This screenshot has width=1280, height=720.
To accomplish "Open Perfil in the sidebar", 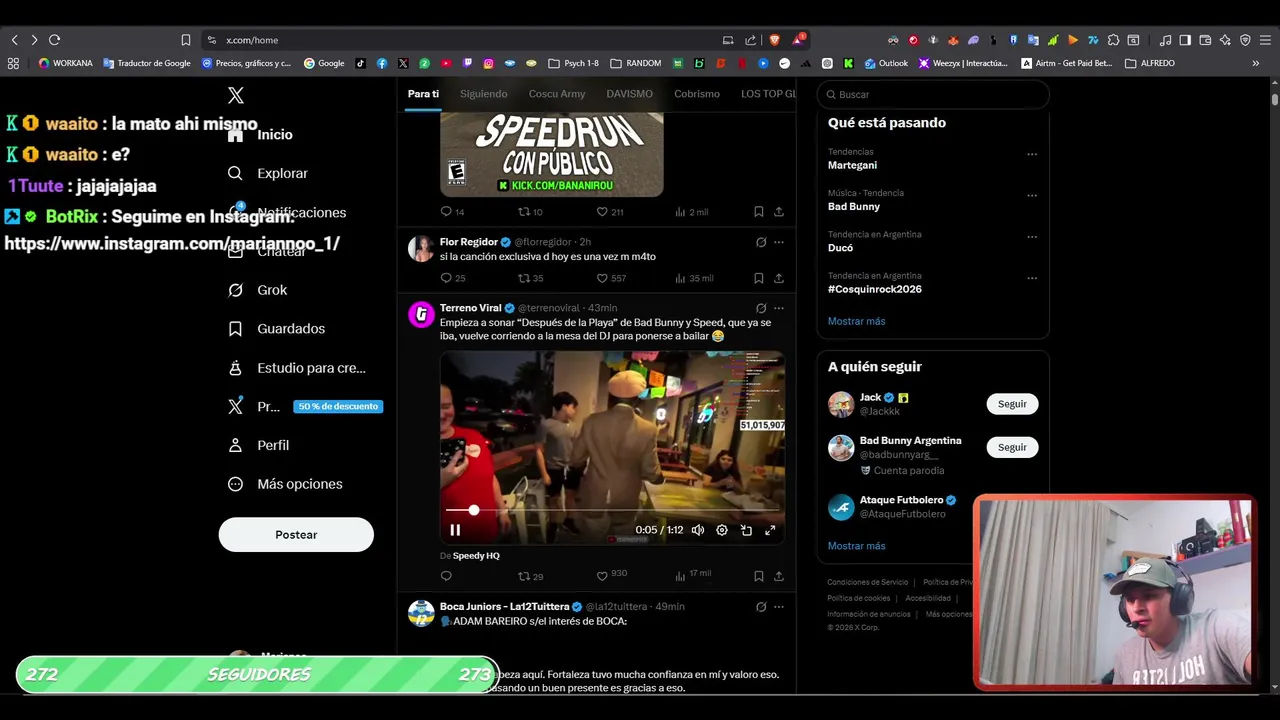I will [259, 445].
